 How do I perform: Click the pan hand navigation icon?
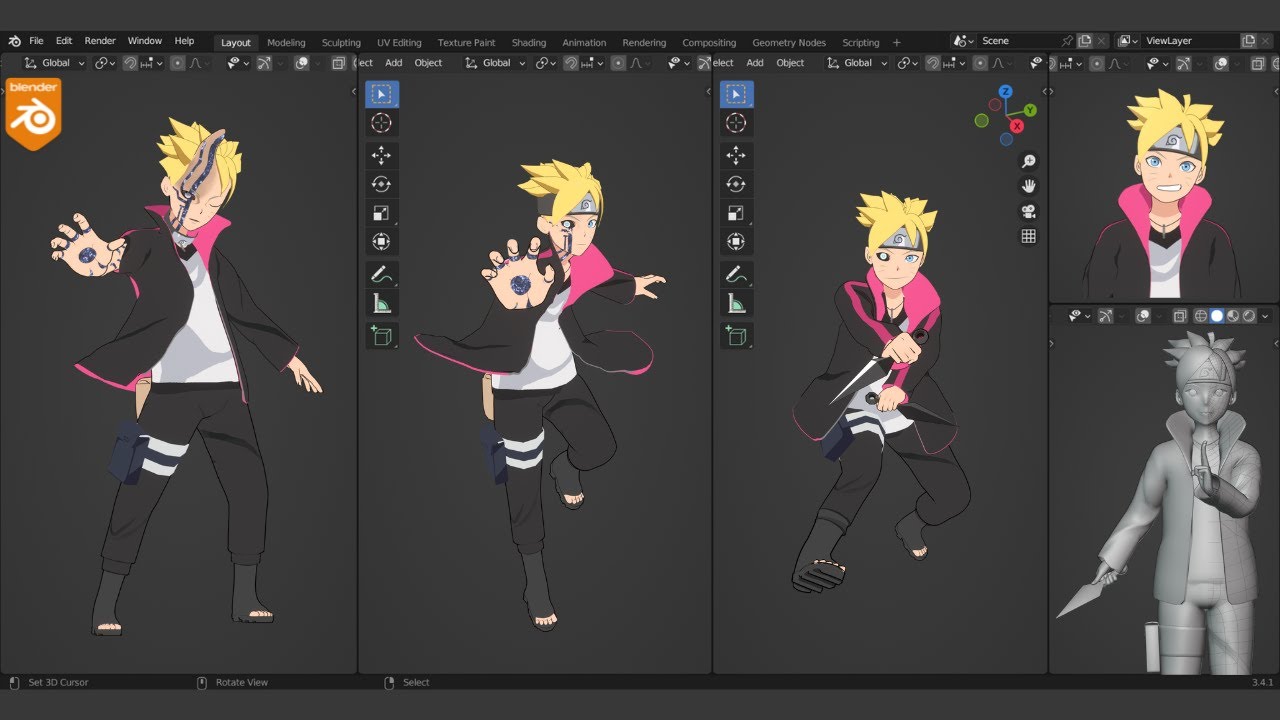[x=1028, y=186]
